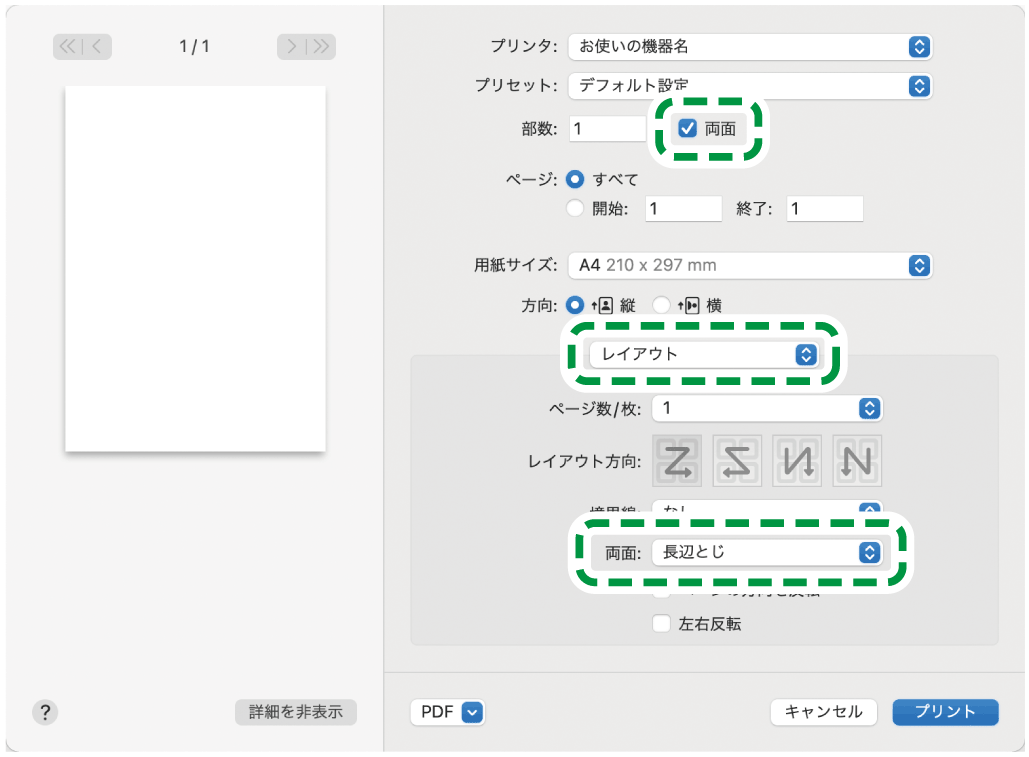
Task: Open the help question mark icon
Action: (x=44, y=712)
